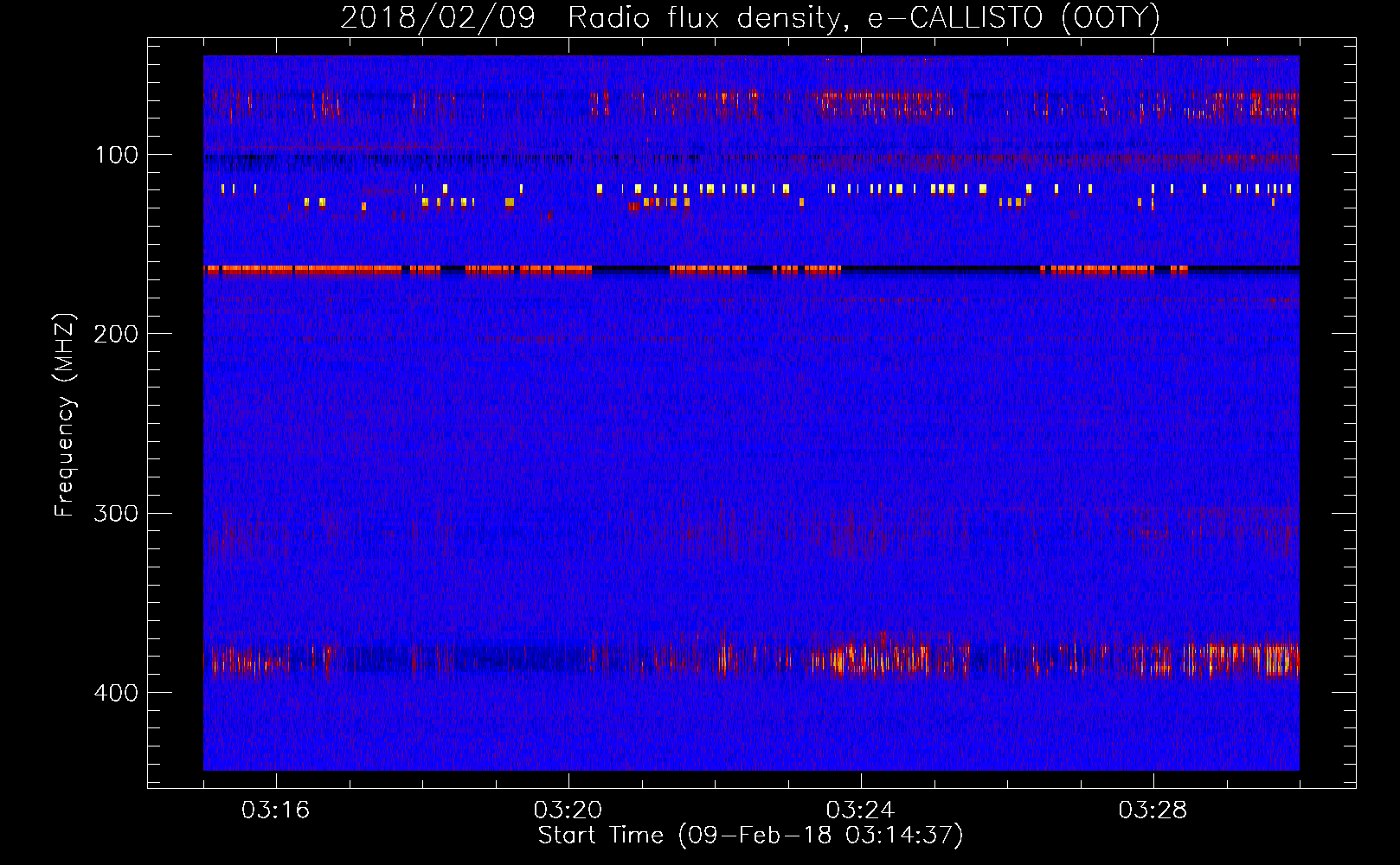The image size is (1400, 865).
Task: Click the date '2018/02/09' in the title
Action: pos(438,17)
